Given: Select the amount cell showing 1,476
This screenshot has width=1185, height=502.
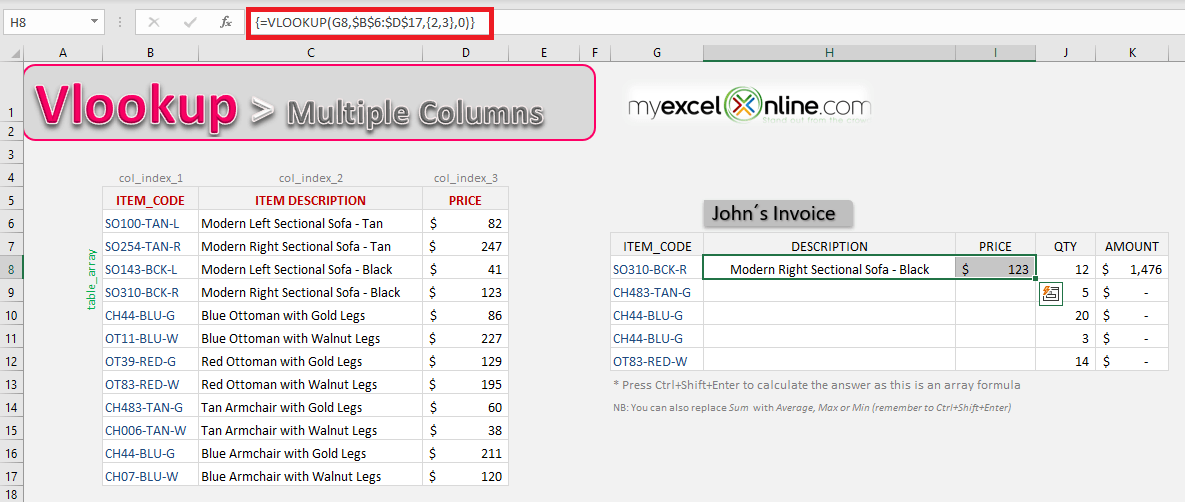Looking at the screenshot, I should point(1131,269).
